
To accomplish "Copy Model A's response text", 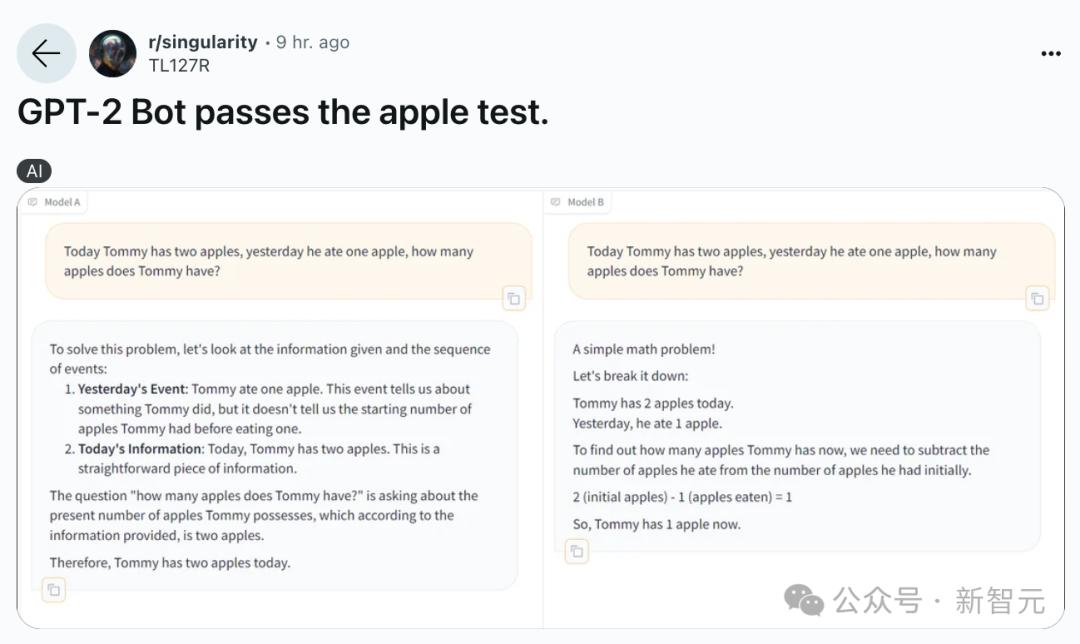I will [54, 590].
